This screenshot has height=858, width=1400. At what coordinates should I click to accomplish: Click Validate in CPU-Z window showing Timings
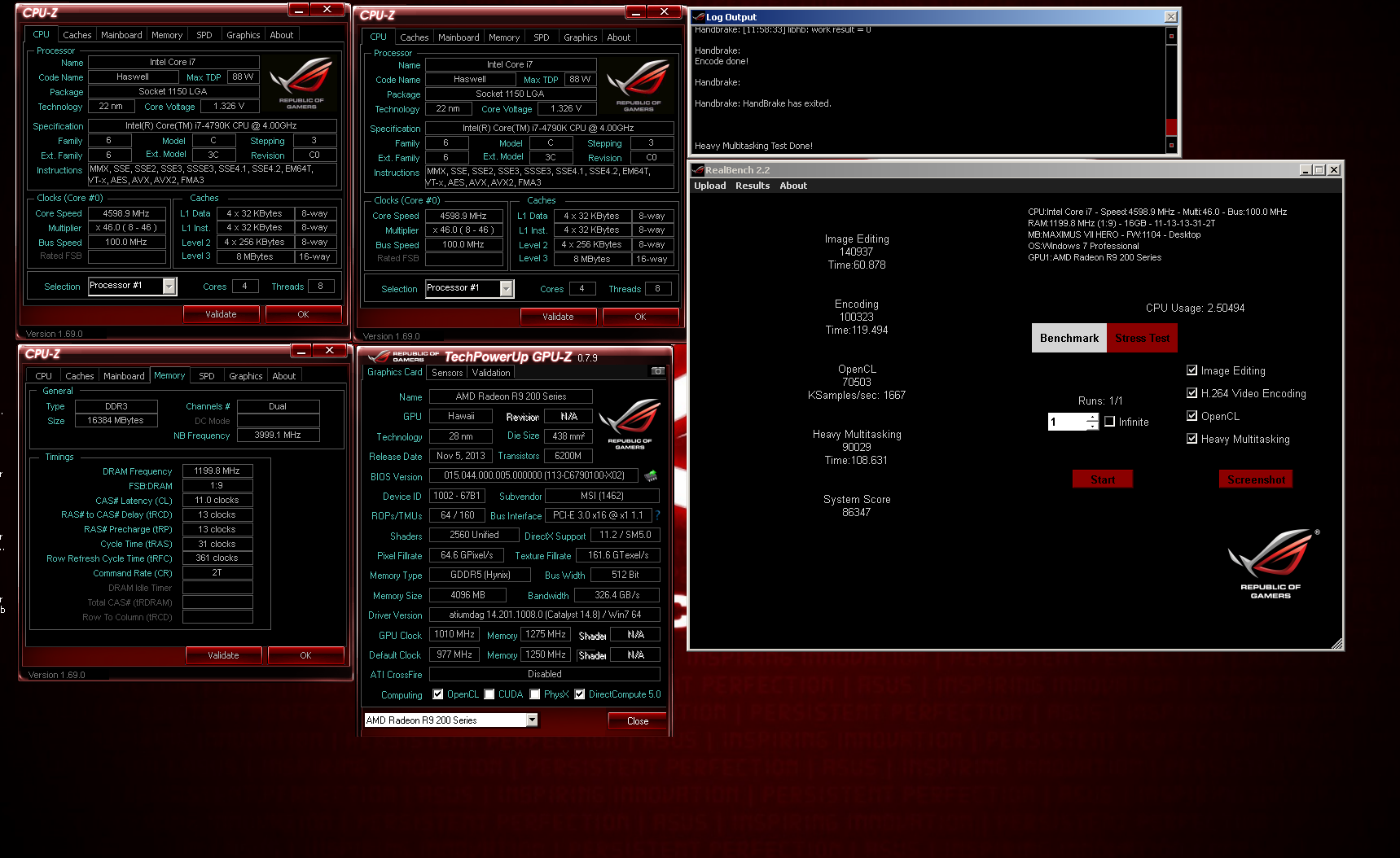223,655
